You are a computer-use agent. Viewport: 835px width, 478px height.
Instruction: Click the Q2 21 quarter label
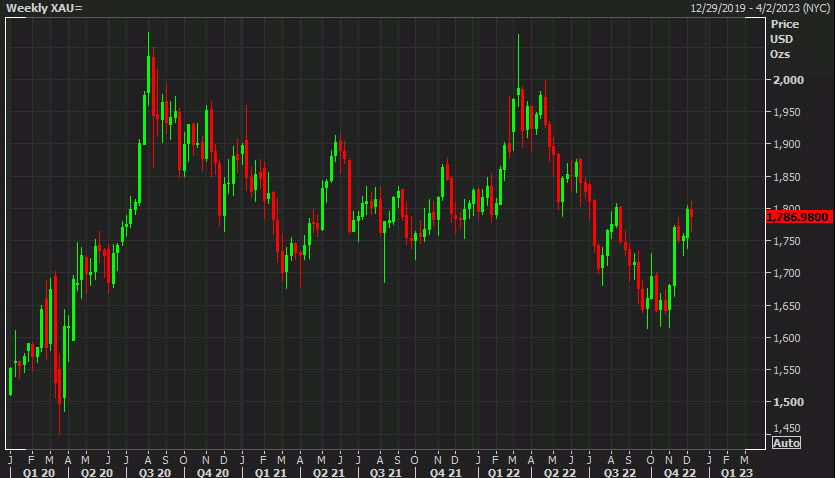click(329, 473)
